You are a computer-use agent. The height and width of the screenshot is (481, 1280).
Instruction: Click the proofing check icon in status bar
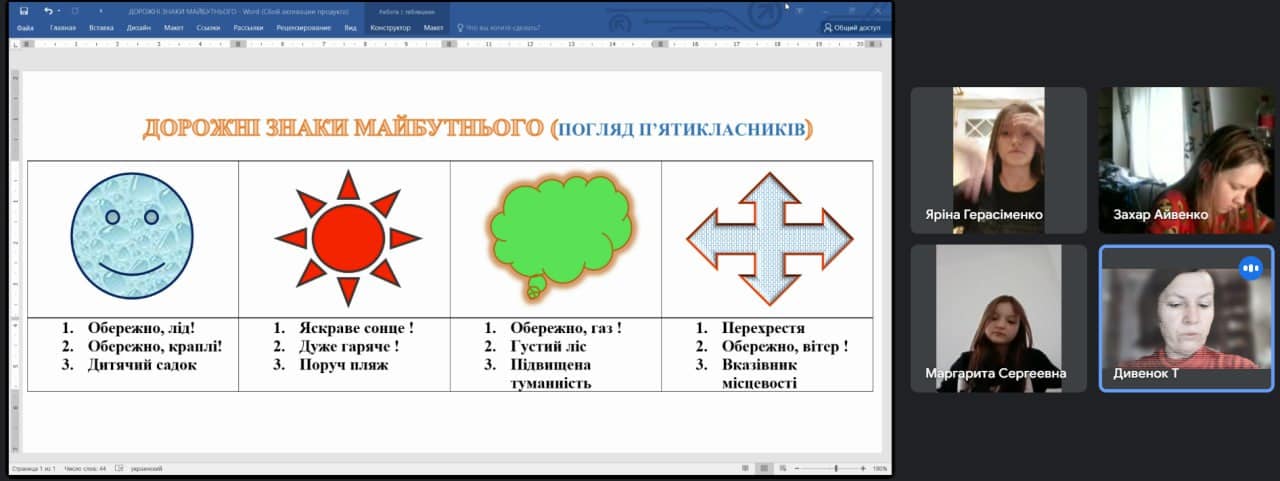point(119,468)
